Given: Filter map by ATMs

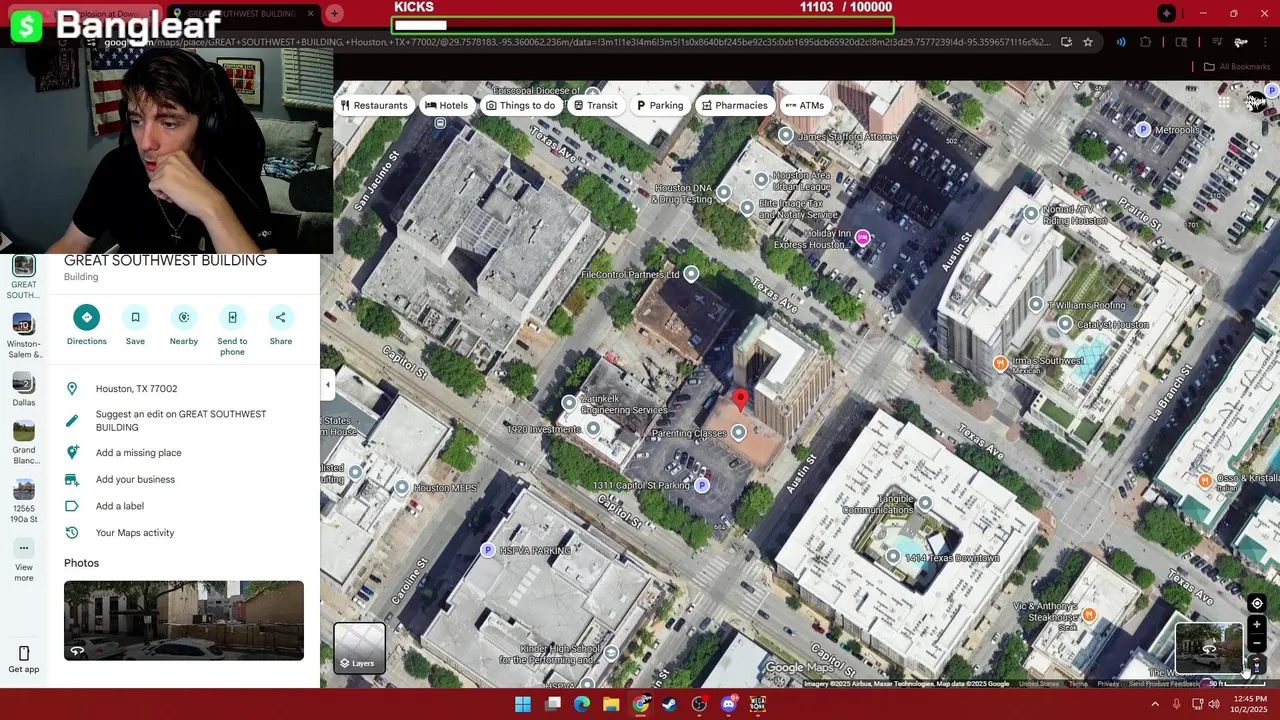Looking at the screenshot, I should point(804,106).
